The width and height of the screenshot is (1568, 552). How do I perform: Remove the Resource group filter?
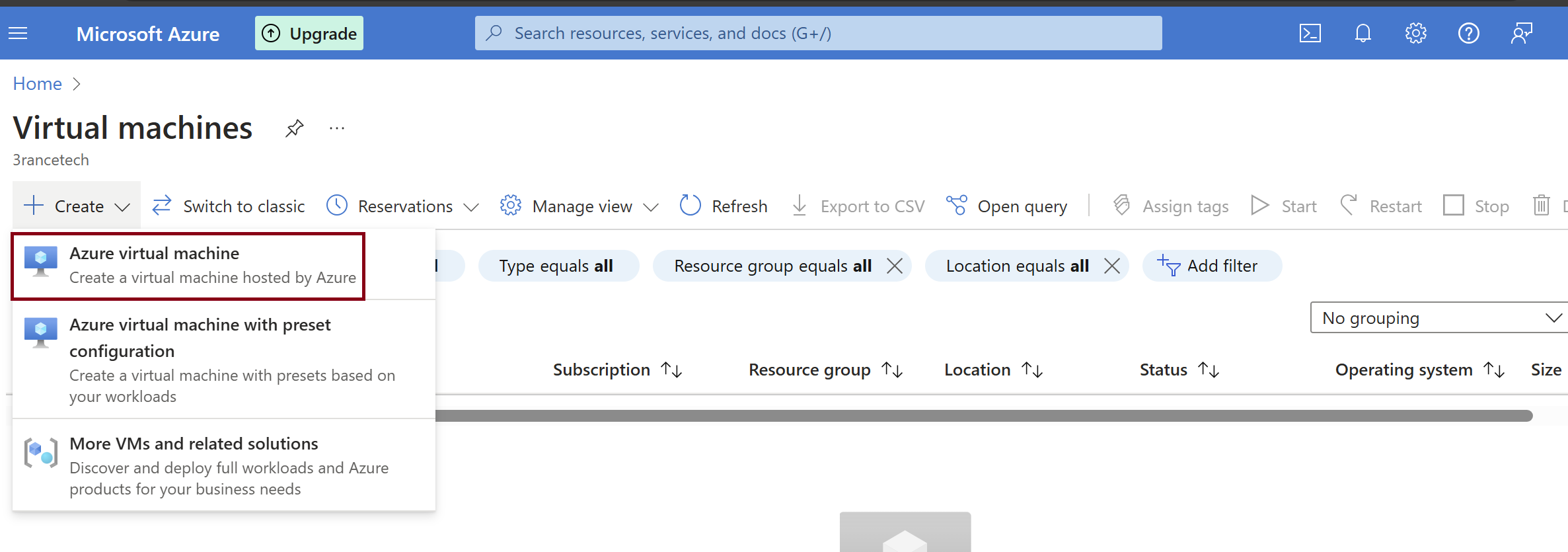[895, 266]
